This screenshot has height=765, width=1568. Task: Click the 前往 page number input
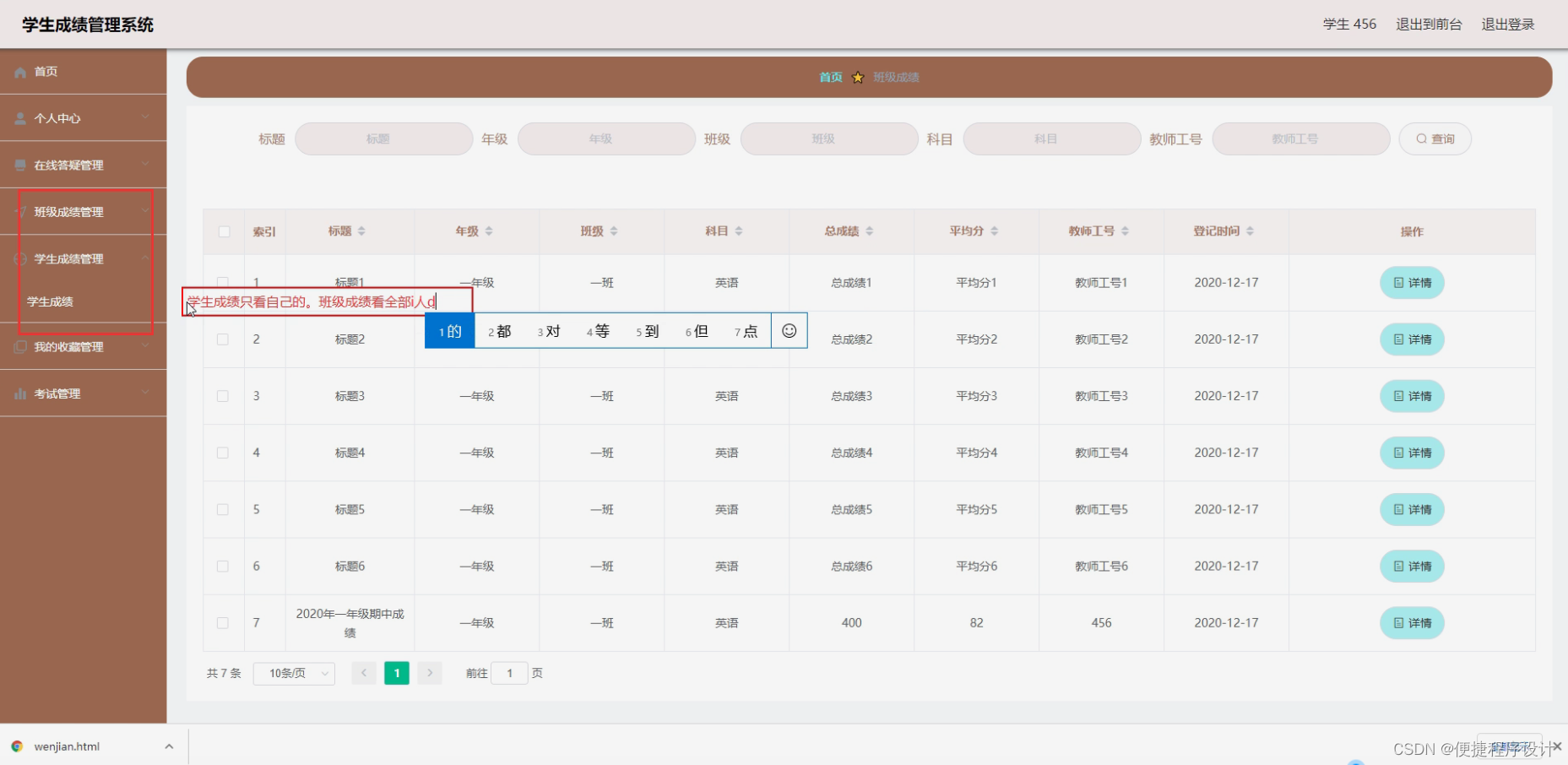point(510,673)
